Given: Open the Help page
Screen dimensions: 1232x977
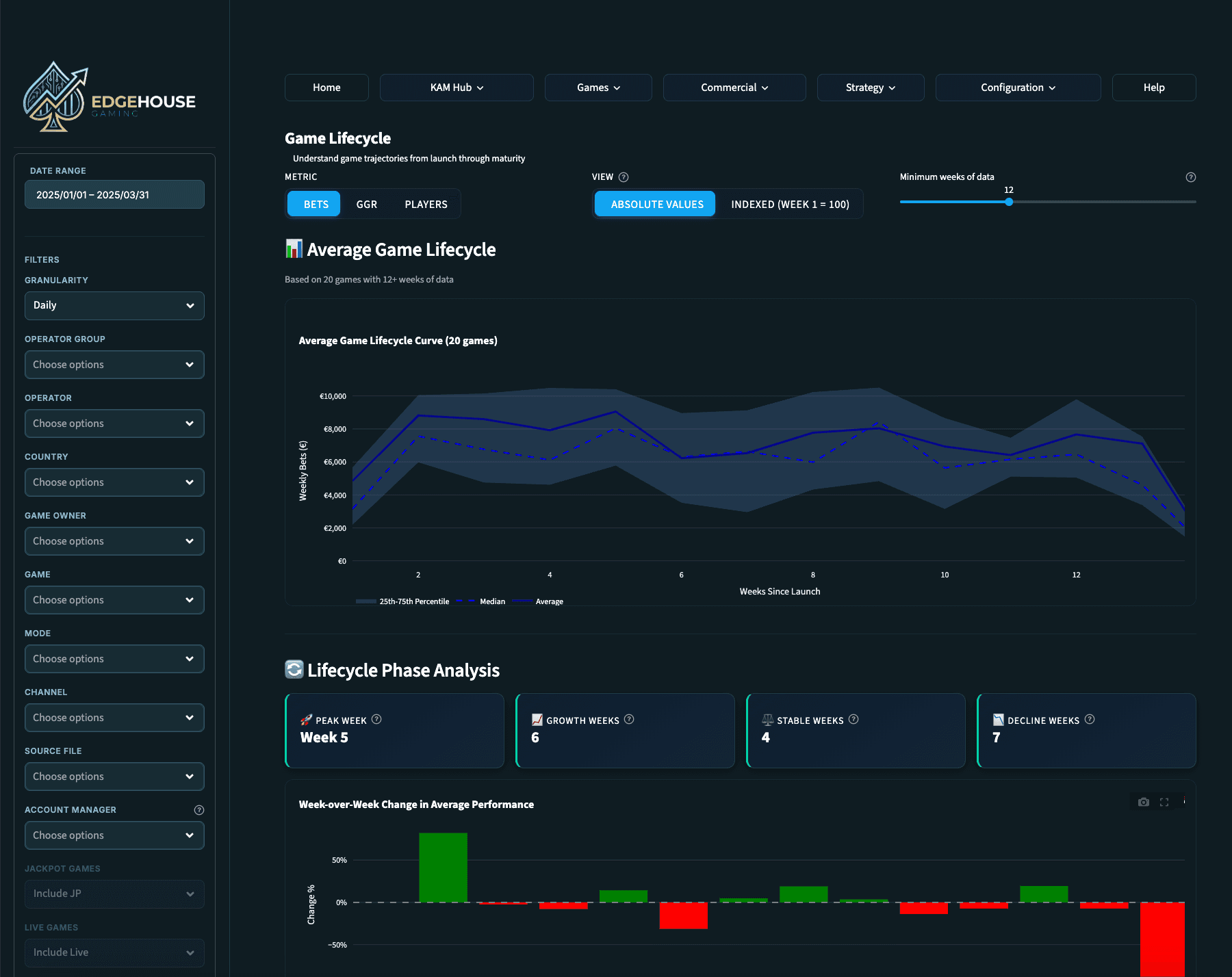Looking at the screenshot, I should click(1154, 88).
